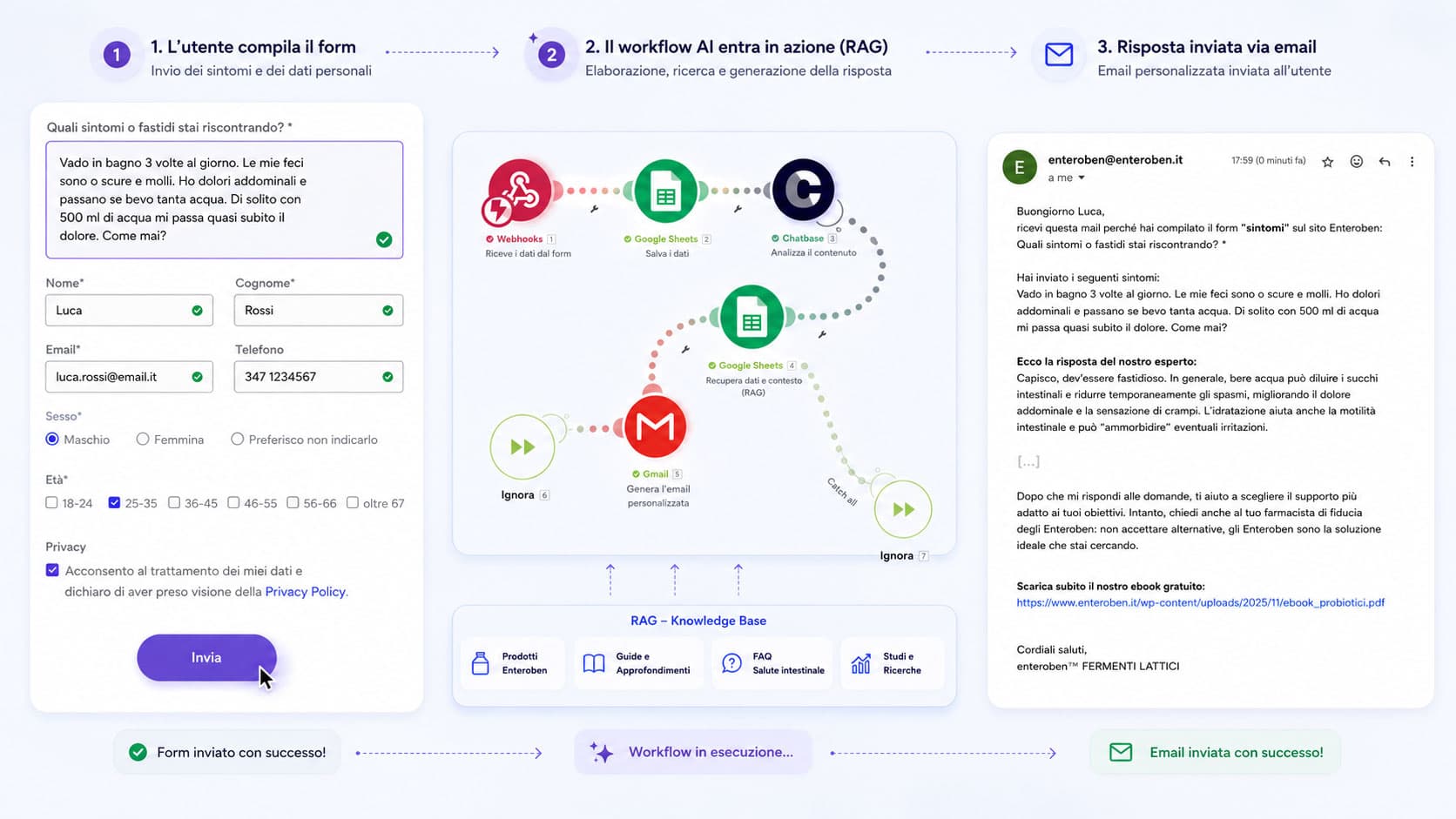This screenshot has height=819, width=1456.
Task: Select the Maschio radio option
Action: [x=52, y=440]
